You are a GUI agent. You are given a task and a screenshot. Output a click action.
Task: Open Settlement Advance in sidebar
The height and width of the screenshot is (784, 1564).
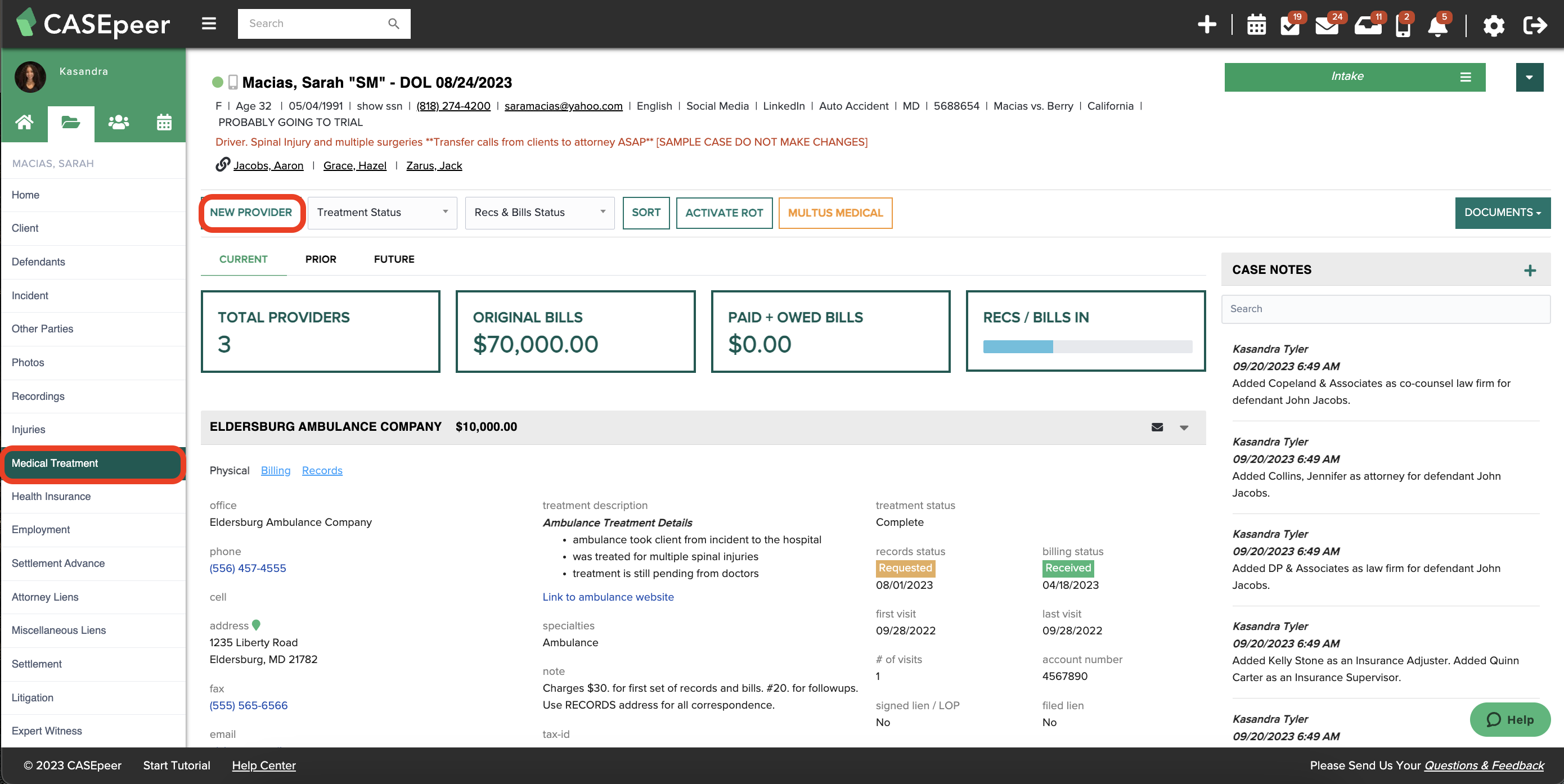(x=93, y=563)
